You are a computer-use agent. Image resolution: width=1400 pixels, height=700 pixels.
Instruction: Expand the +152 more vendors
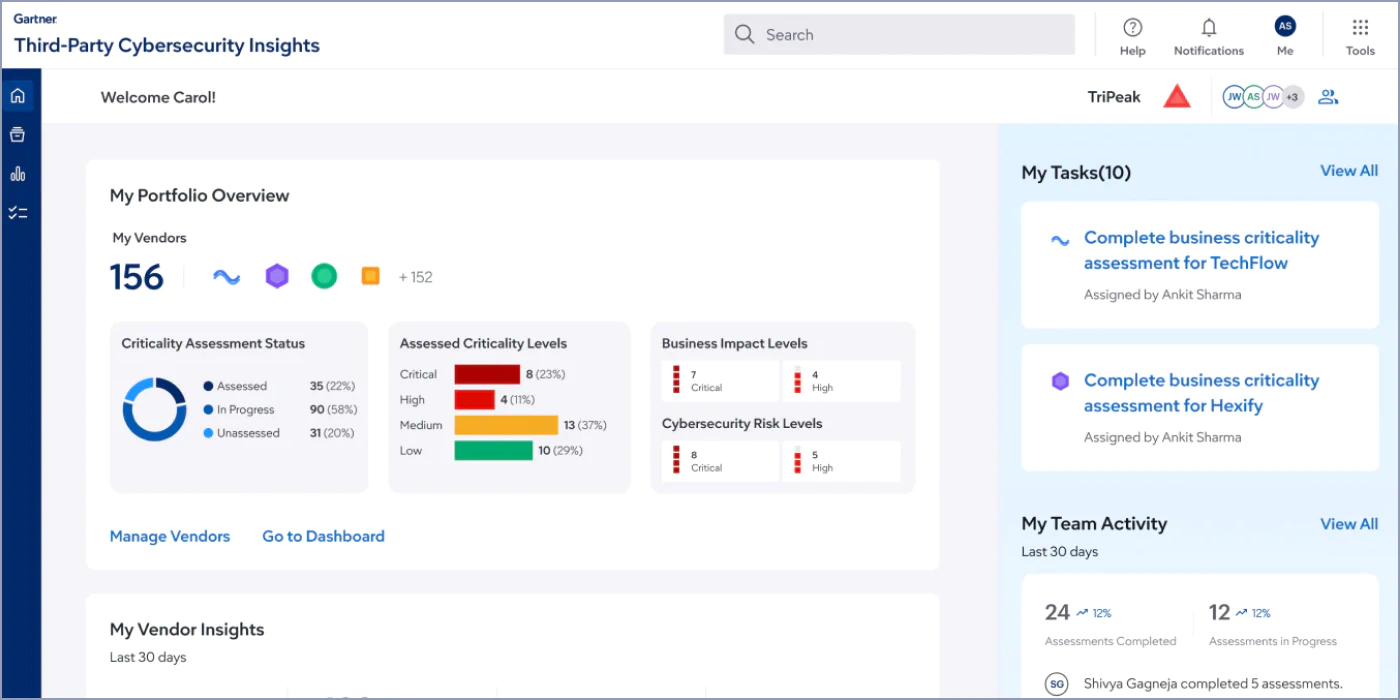click(416, 277)
